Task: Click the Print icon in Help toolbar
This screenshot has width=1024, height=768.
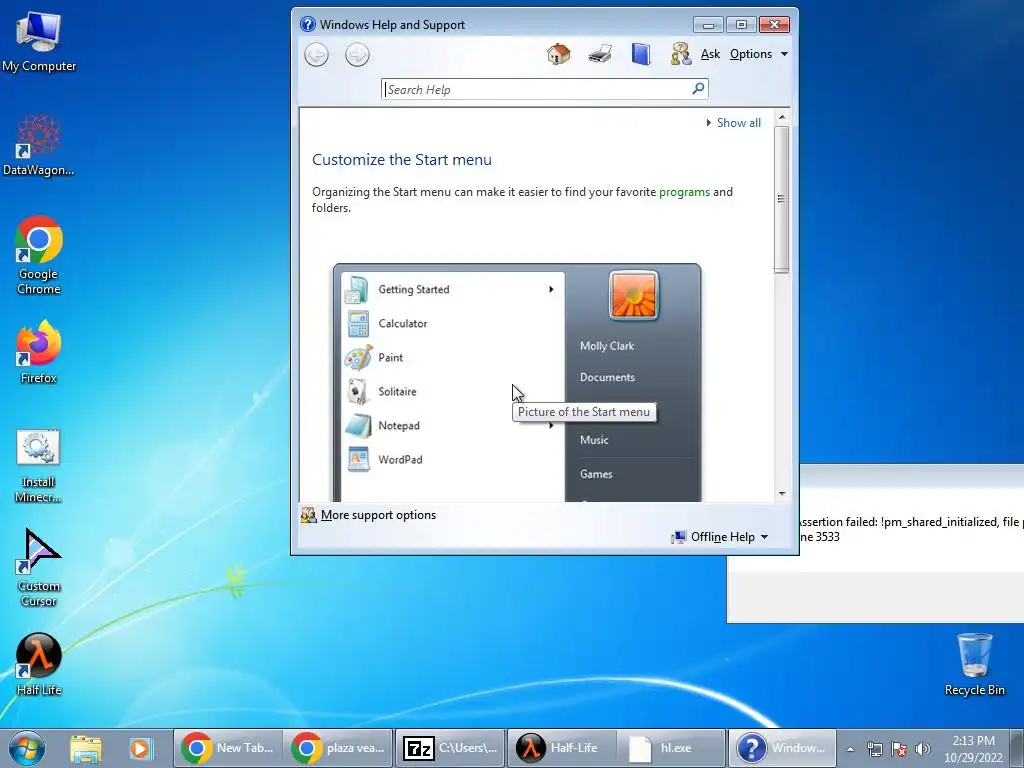Action: pos(600,54)
